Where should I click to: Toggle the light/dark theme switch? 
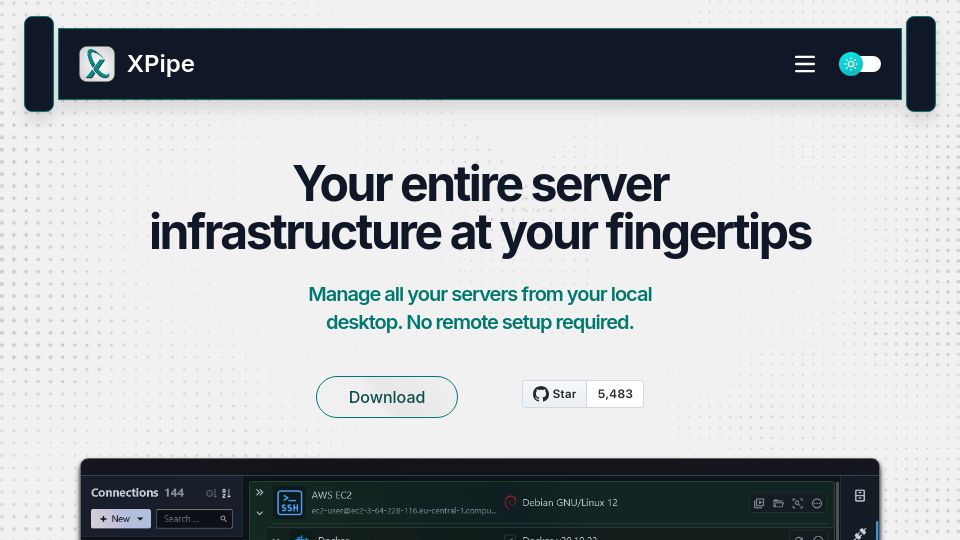(860, 64)
